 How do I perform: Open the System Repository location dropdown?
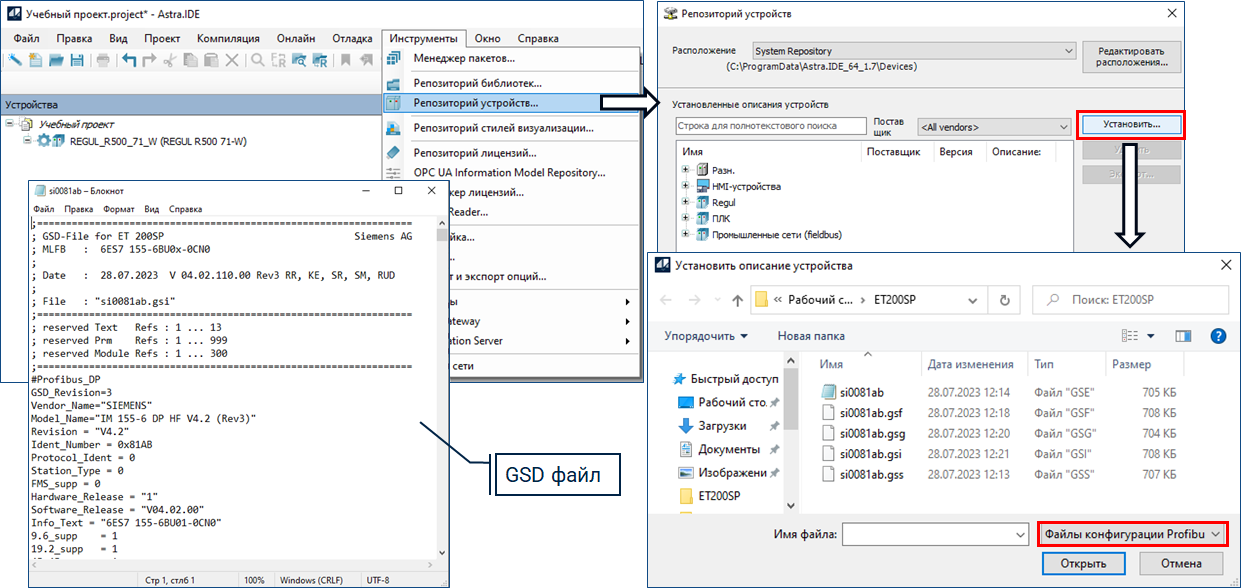tap(912, 51)
